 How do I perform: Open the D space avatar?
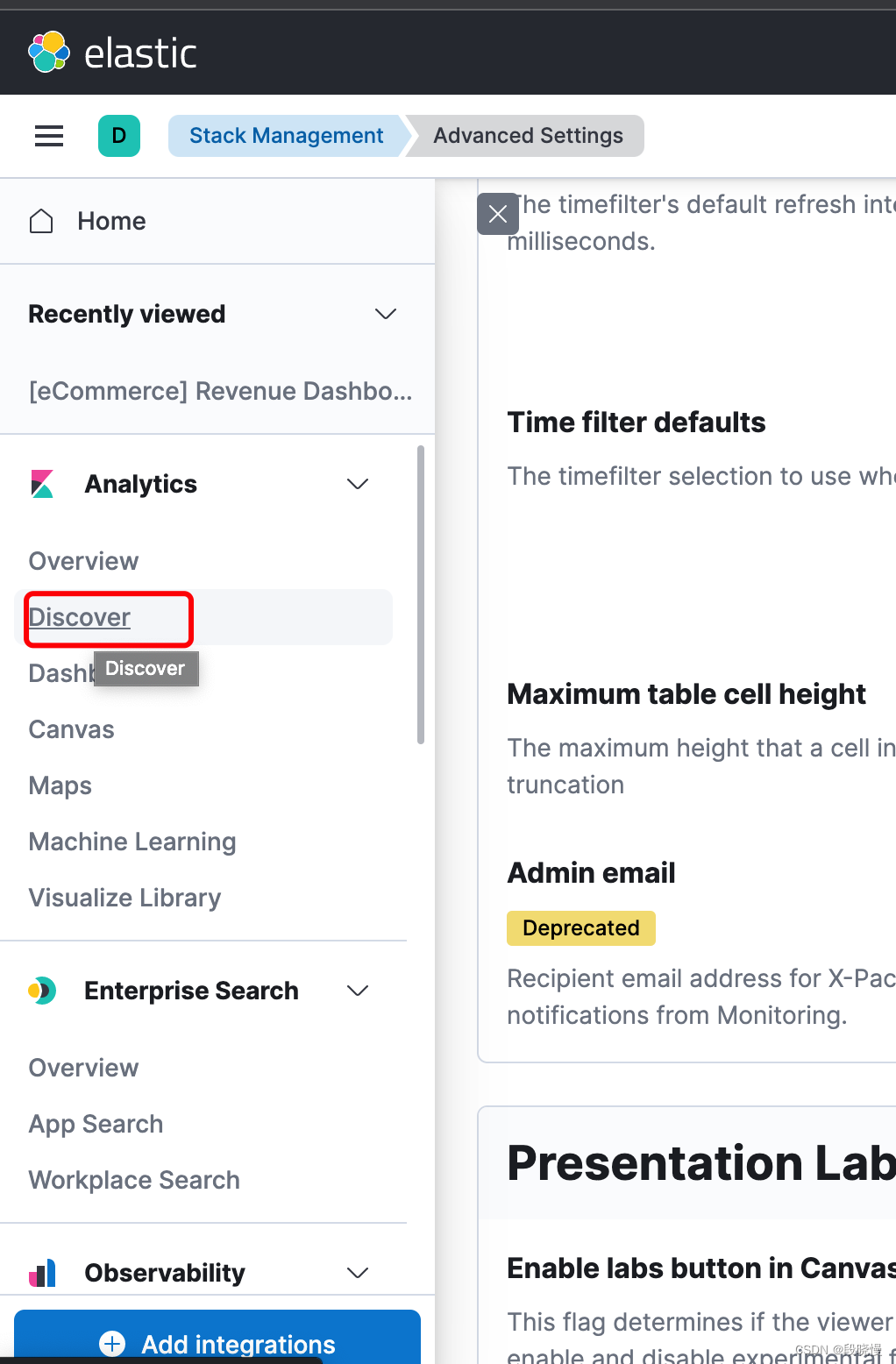click(119, 136)
